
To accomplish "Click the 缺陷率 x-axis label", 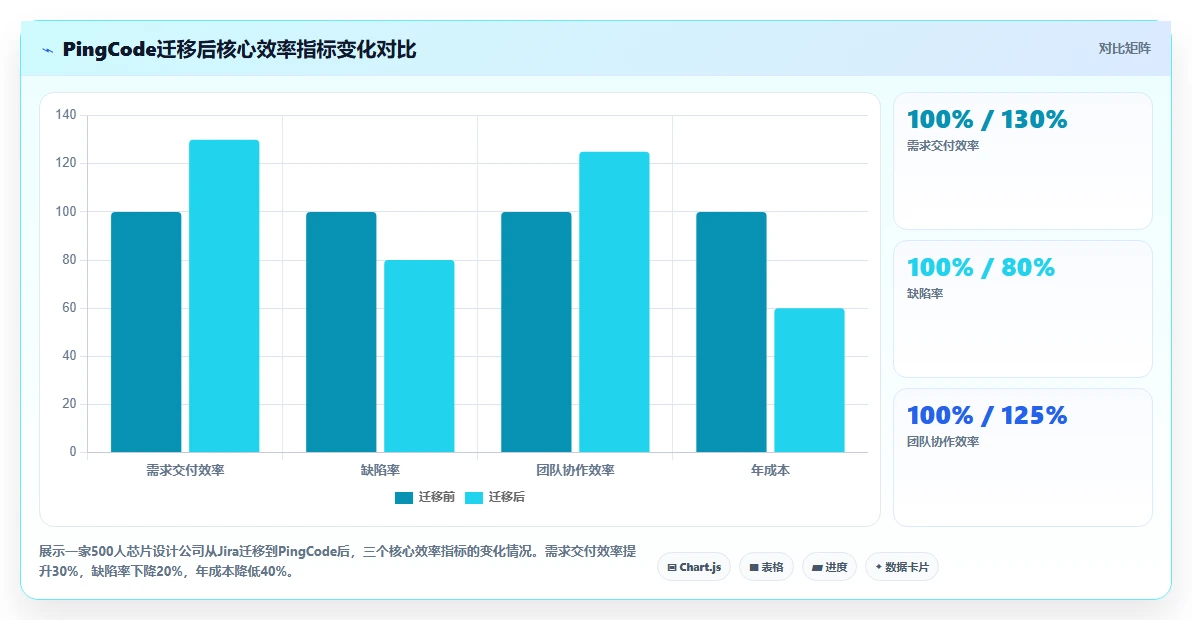I will 380,470.
